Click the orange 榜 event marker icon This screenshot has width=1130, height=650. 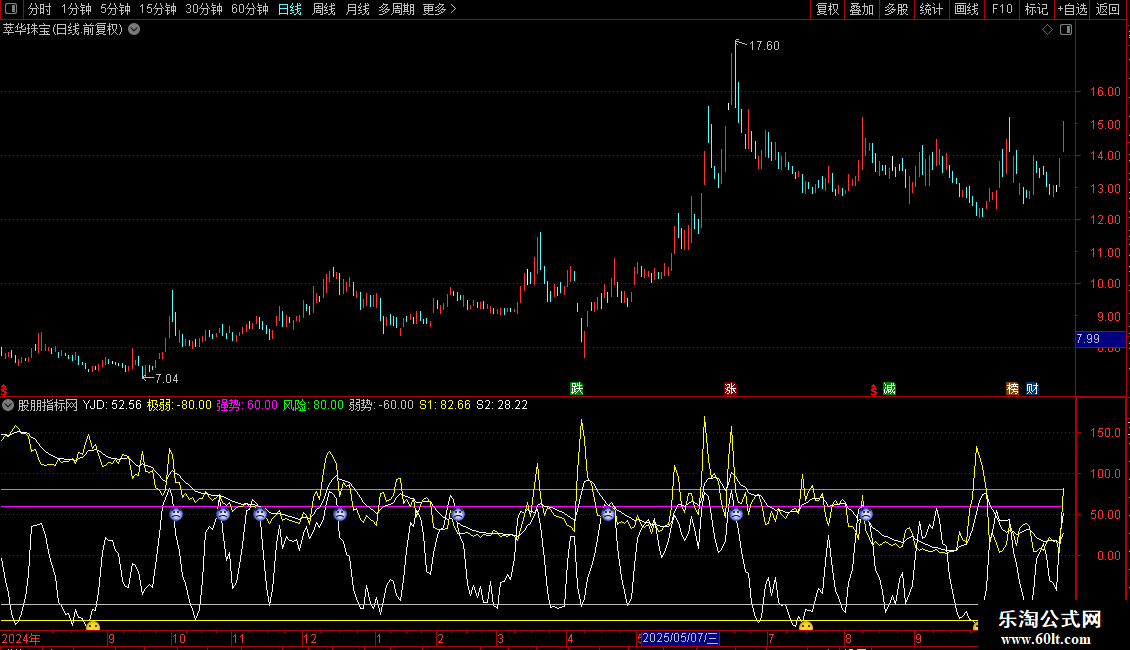tap(1013, 389)
